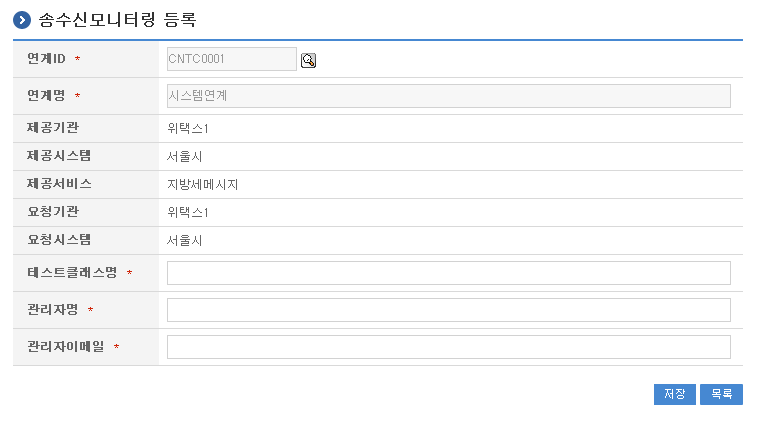The image size is (761, 421).
Task: Click the 요청기관 row label
Action: 52,212
